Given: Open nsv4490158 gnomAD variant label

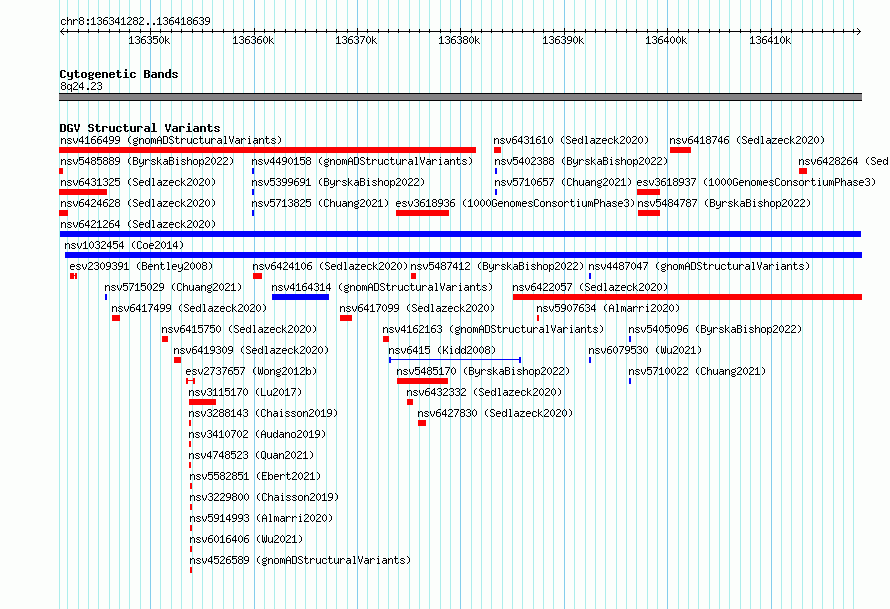Looking at the screenshot, I should coord(362,161).
